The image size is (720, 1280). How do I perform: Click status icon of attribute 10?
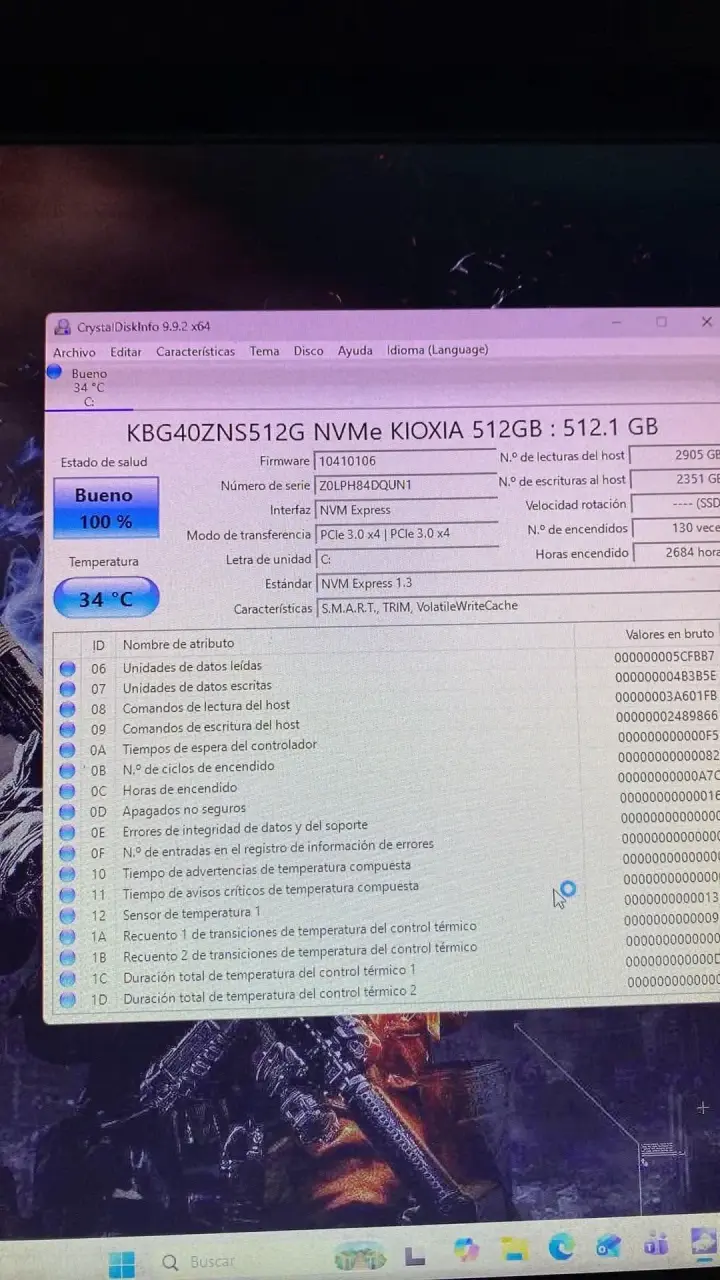click(x=67, y=874)
